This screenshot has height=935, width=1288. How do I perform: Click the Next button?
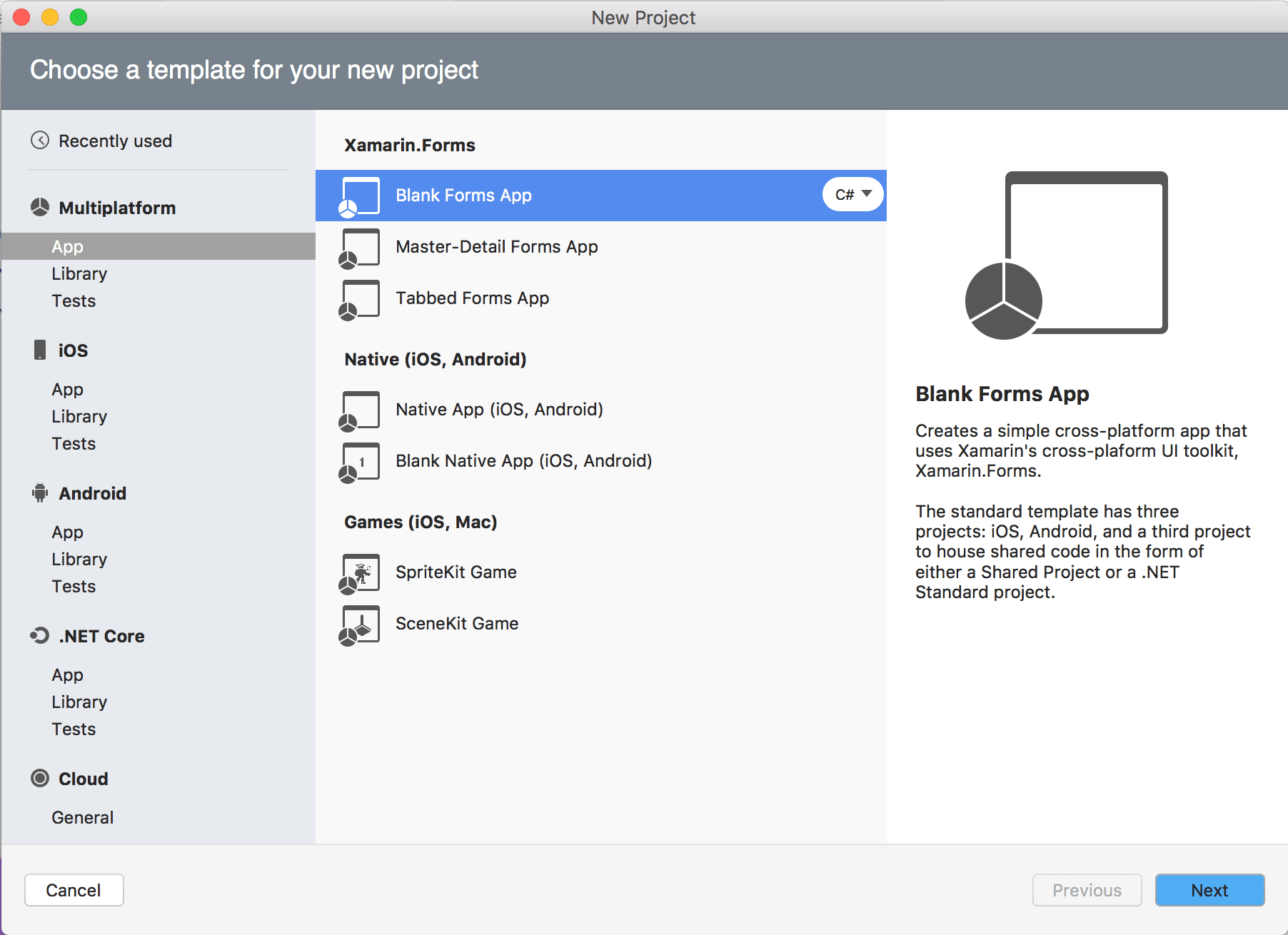pyautogui.click(x=1209, y=890)
